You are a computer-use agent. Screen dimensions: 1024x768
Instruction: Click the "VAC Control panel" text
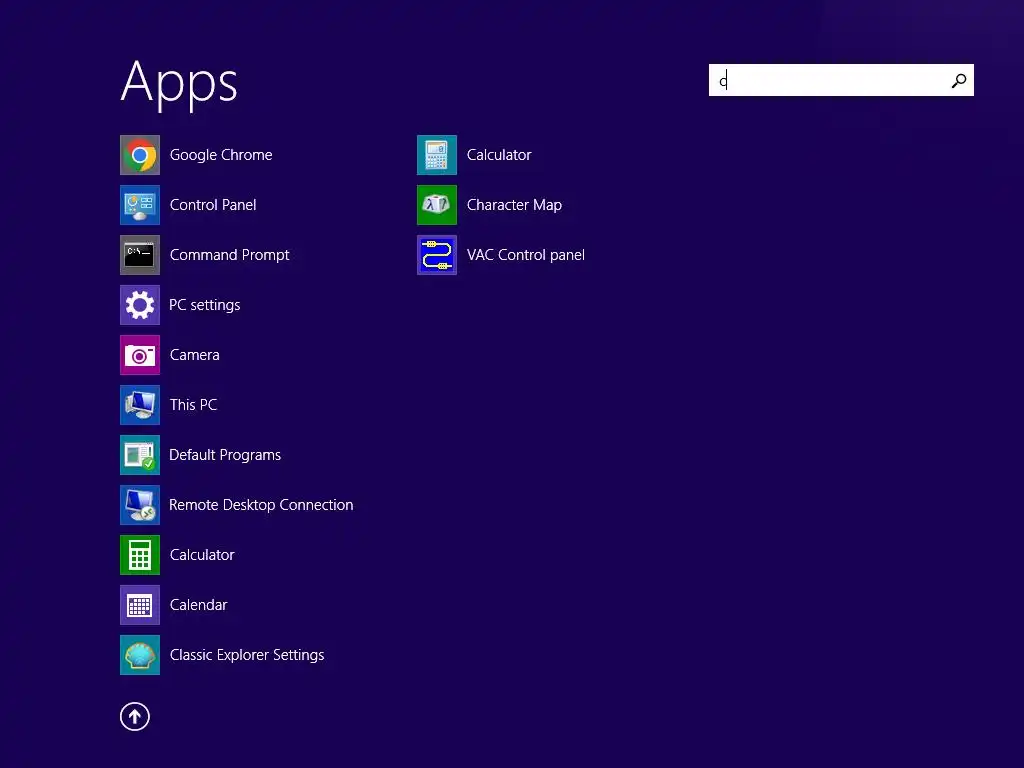pos(526,255)
